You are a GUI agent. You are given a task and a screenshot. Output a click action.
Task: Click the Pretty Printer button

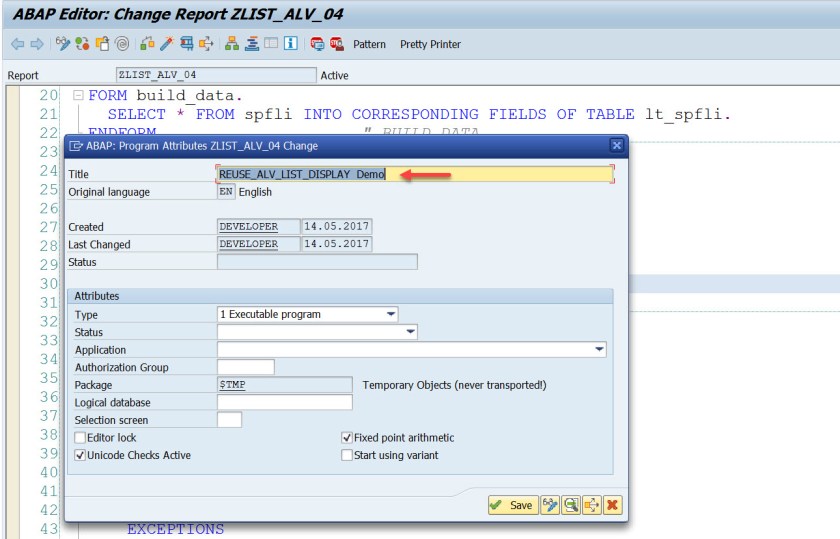pos(430,44)
